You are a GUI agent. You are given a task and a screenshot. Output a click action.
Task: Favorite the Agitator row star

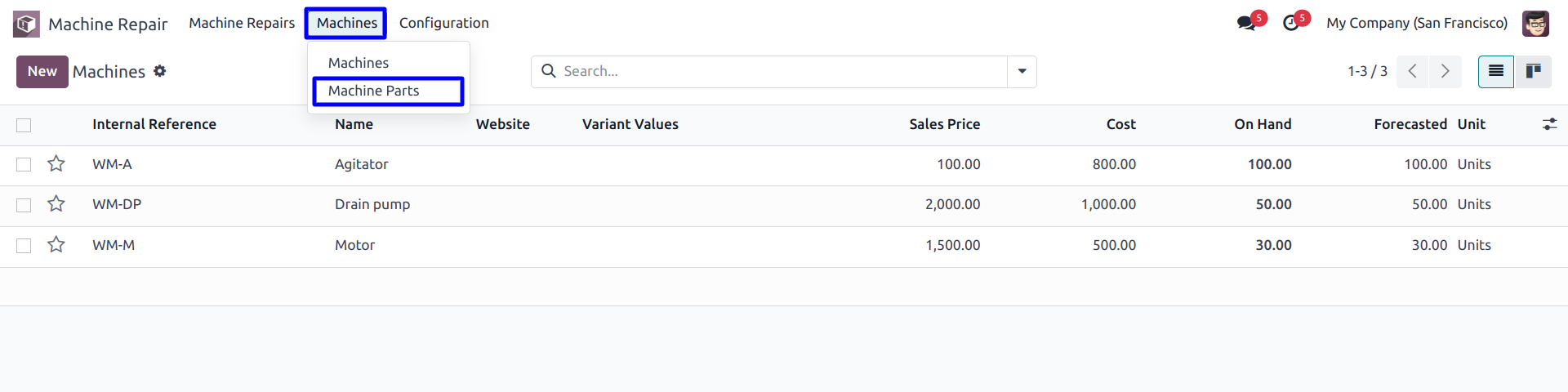(56, 164)
